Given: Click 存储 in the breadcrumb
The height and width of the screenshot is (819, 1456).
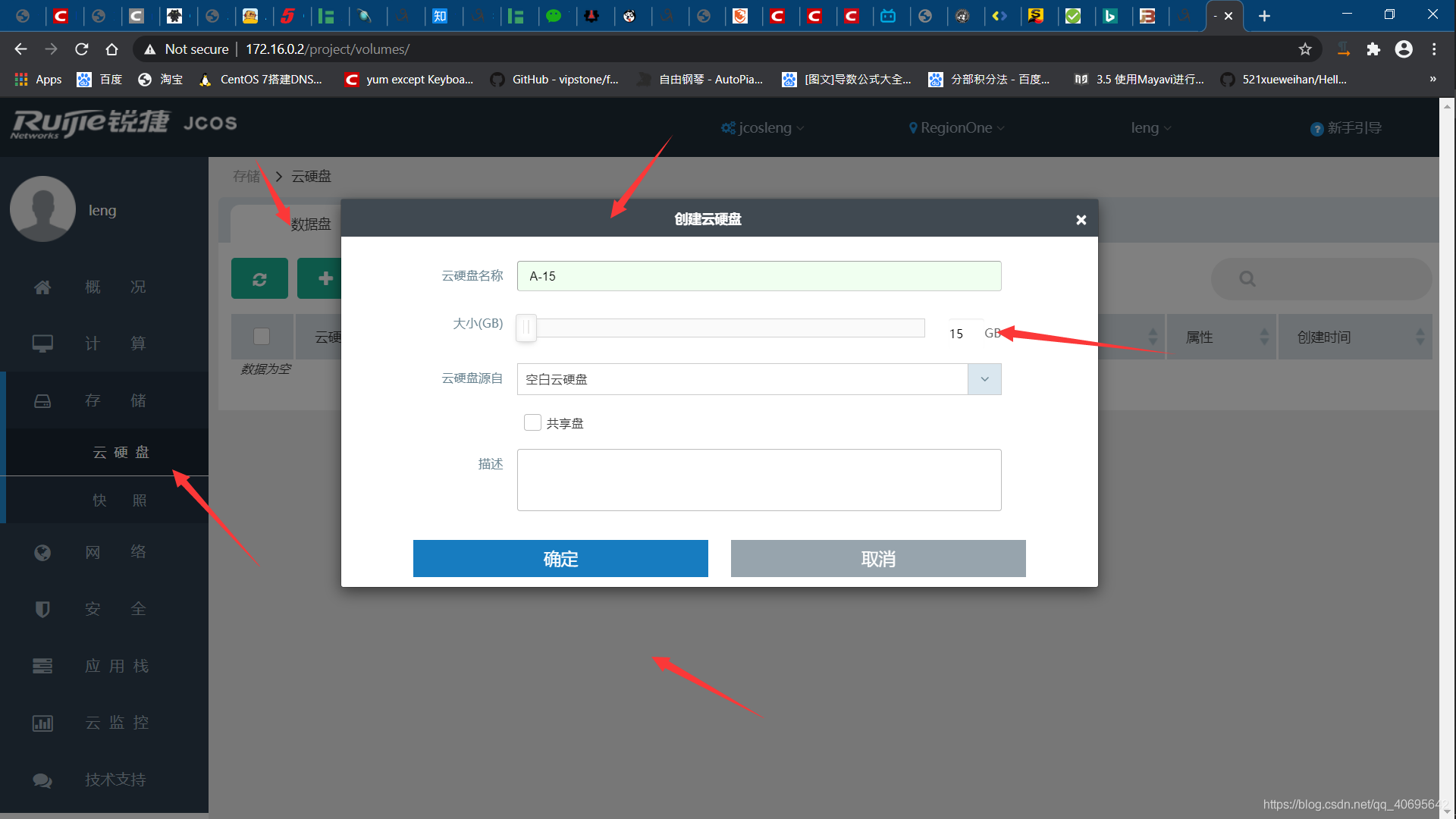Looking at the screenshot, I should [x=246, y=177].
